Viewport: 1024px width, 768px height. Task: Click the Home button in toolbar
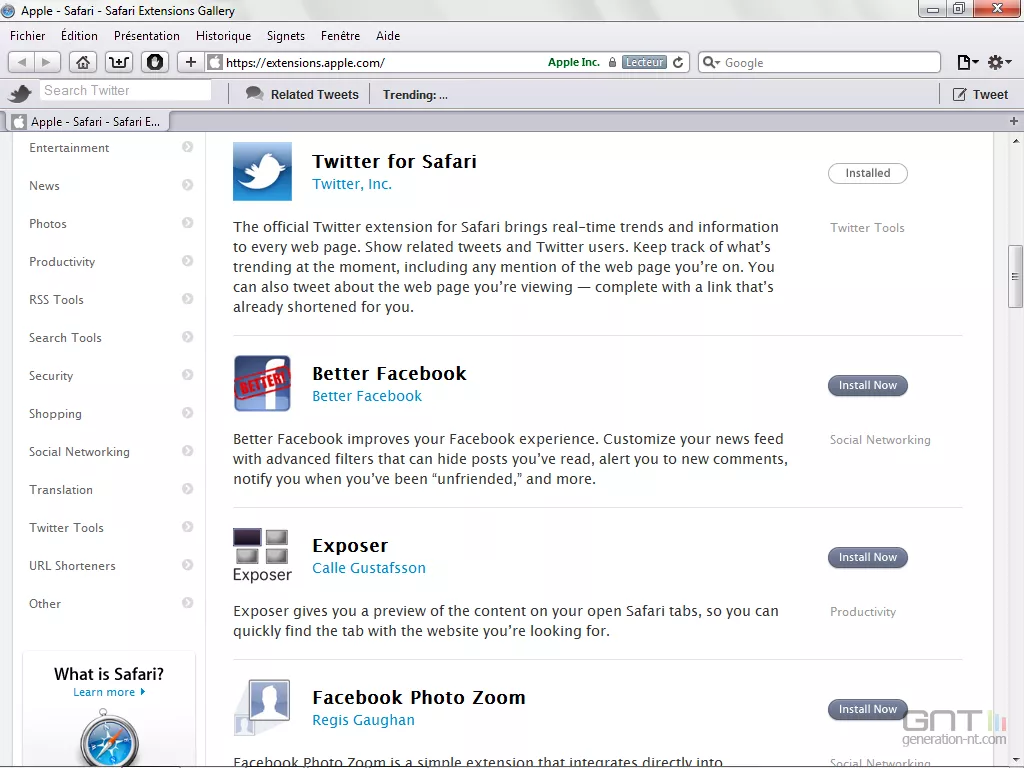(x=83, y=62)
